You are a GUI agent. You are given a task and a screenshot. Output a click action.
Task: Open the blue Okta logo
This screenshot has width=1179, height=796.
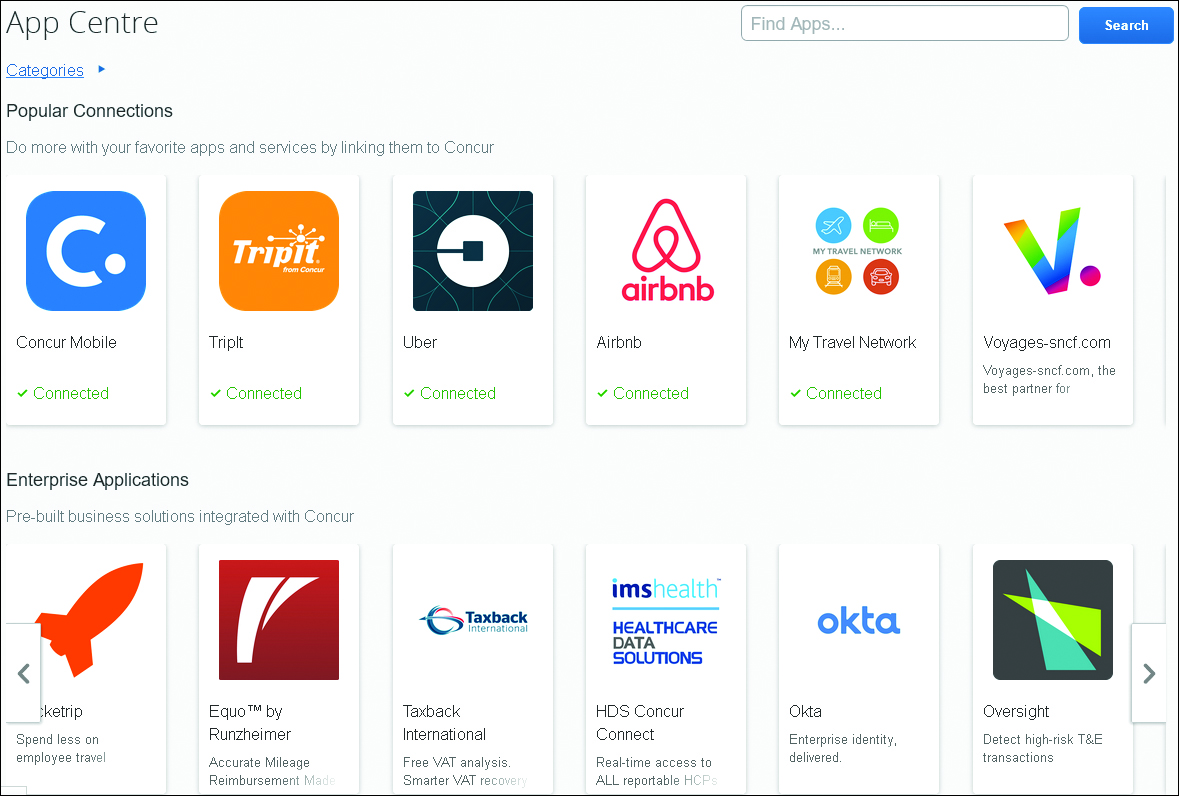859,622
